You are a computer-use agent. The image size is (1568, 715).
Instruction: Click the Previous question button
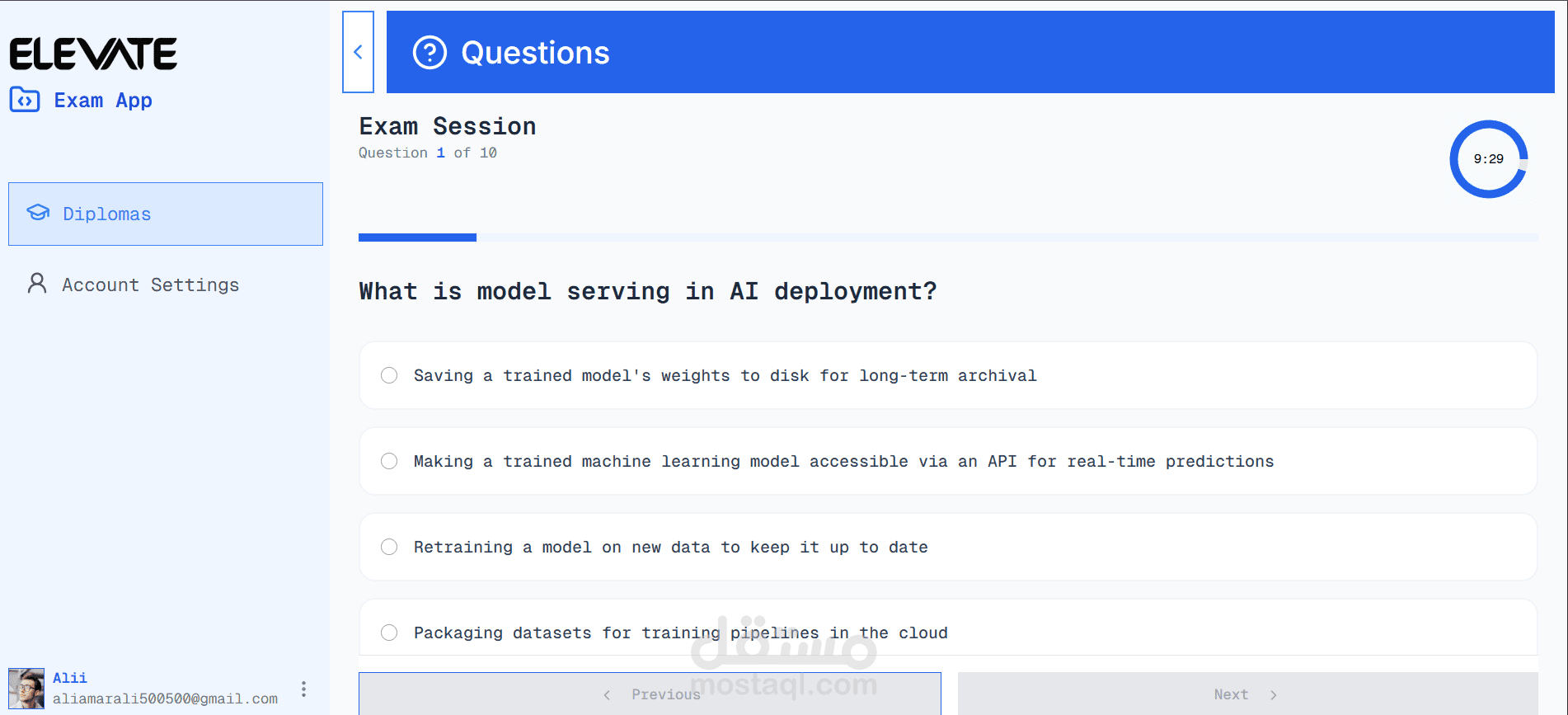coord(650,694)
